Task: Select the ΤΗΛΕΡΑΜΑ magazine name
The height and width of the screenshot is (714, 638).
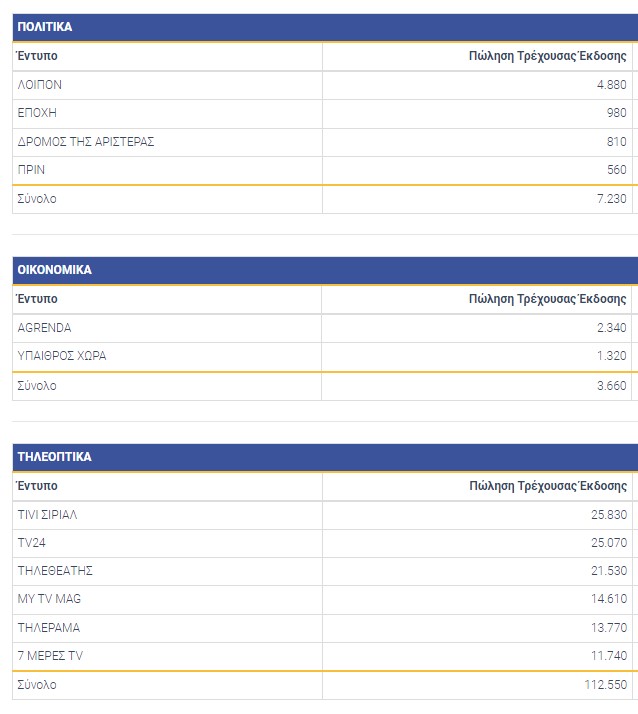Action: point(49,628)
